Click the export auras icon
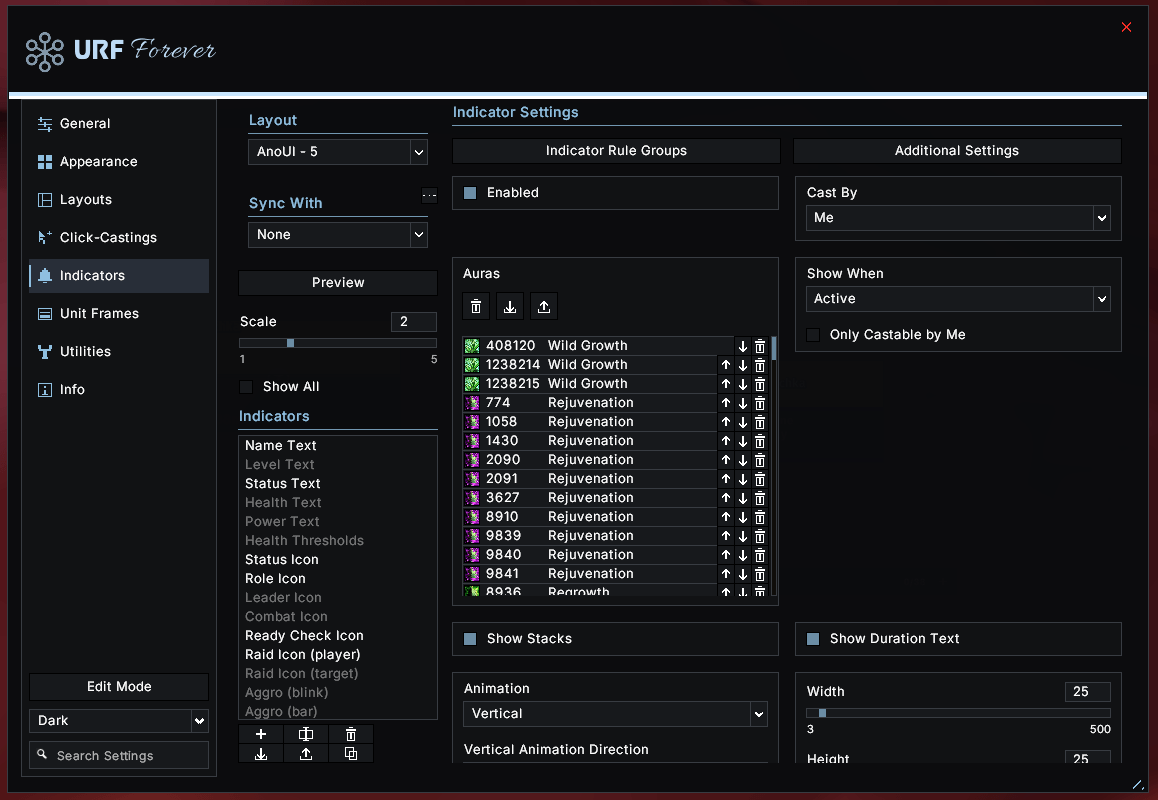This screenshot has width=1158, height=800. click(x=544, y=307)
